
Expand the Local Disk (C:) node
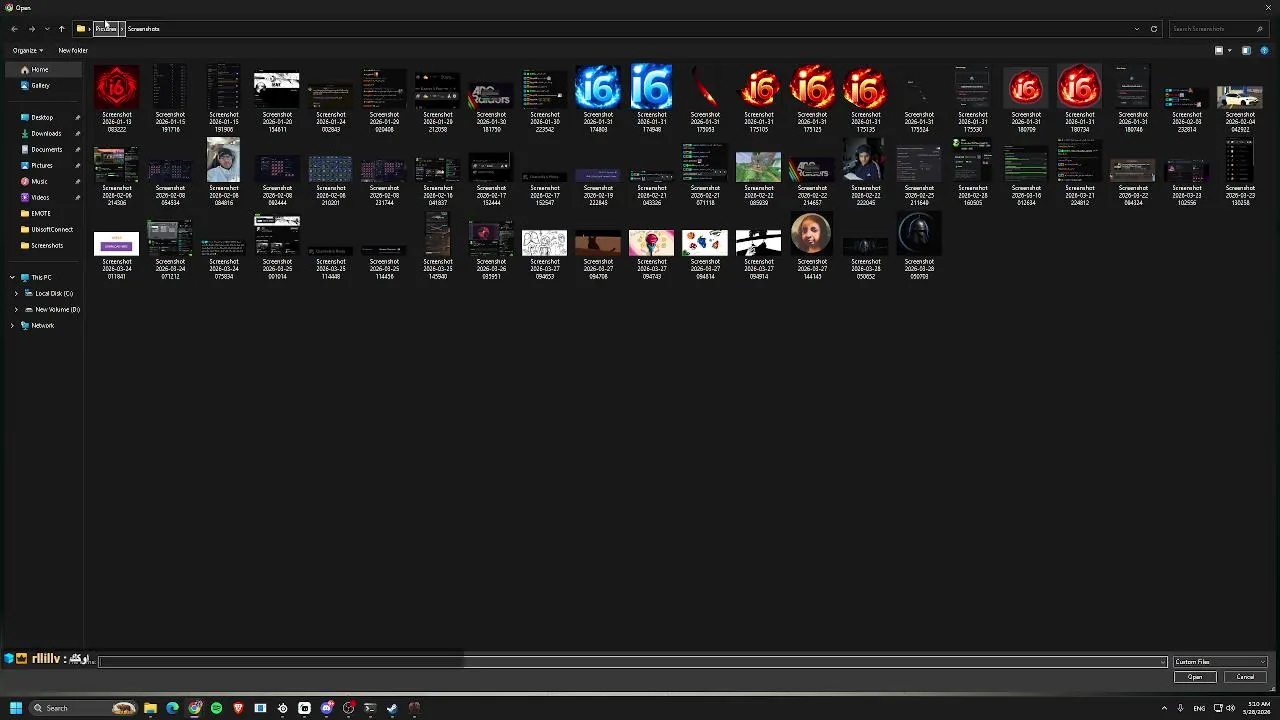[16, 294]
